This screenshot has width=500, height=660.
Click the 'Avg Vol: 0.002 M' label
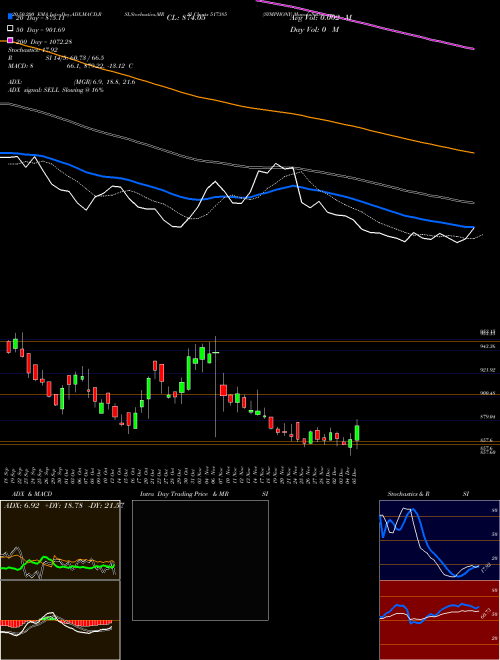[x=320, y=18]
